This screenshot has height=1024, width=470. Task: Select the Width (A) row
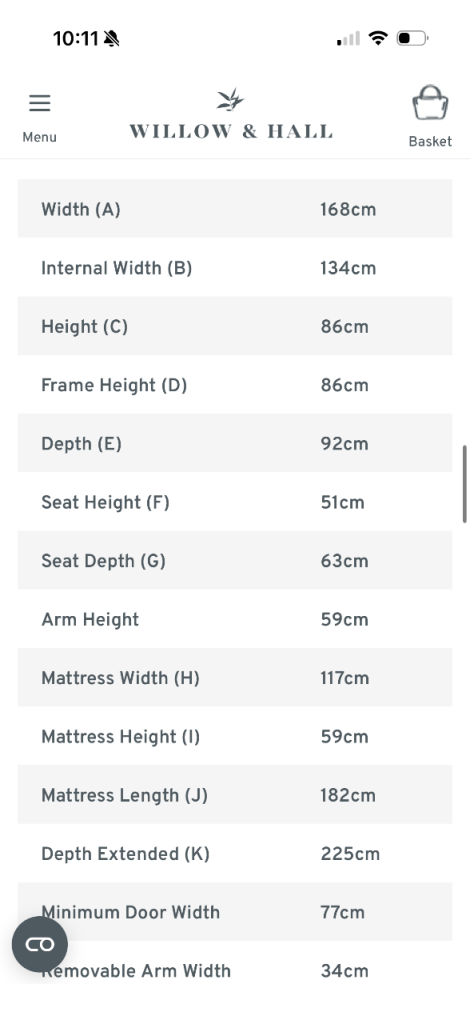pos(235,209)
